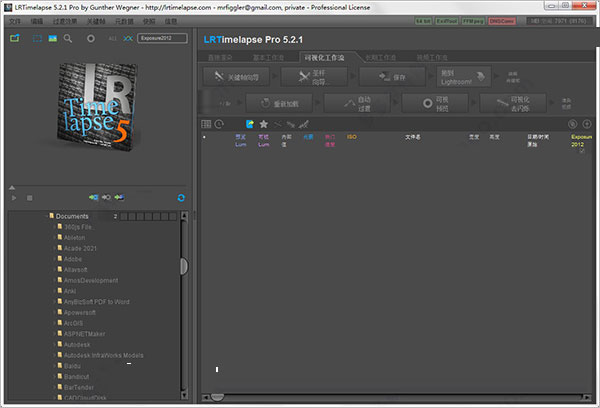
Task: Click the ALL toggle label in preview toolbar
Action: click(112, 38)
